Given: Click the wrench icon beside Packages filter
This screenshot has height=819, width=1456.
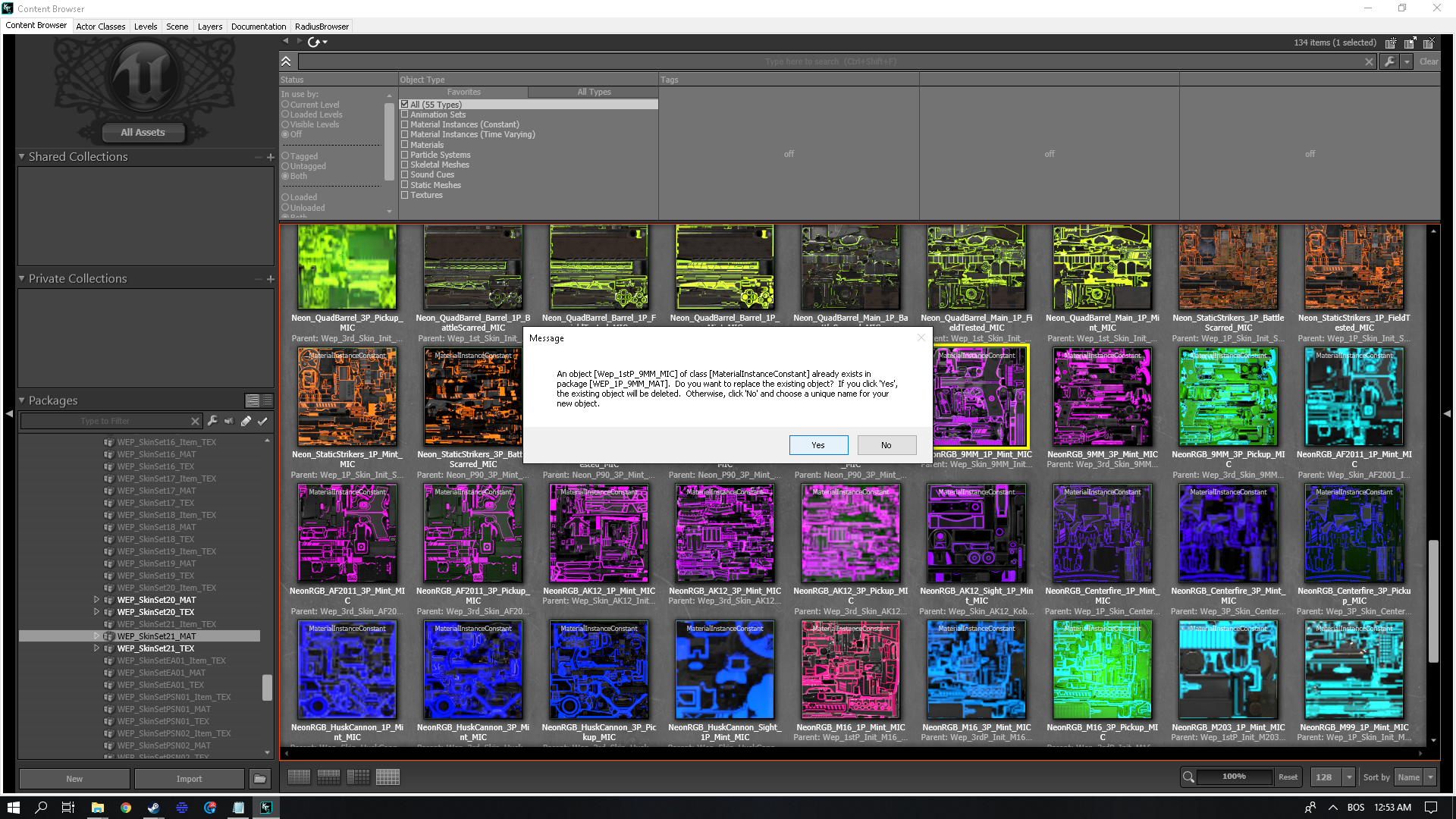Looking at the screenshot, I should tap(212, 421).
